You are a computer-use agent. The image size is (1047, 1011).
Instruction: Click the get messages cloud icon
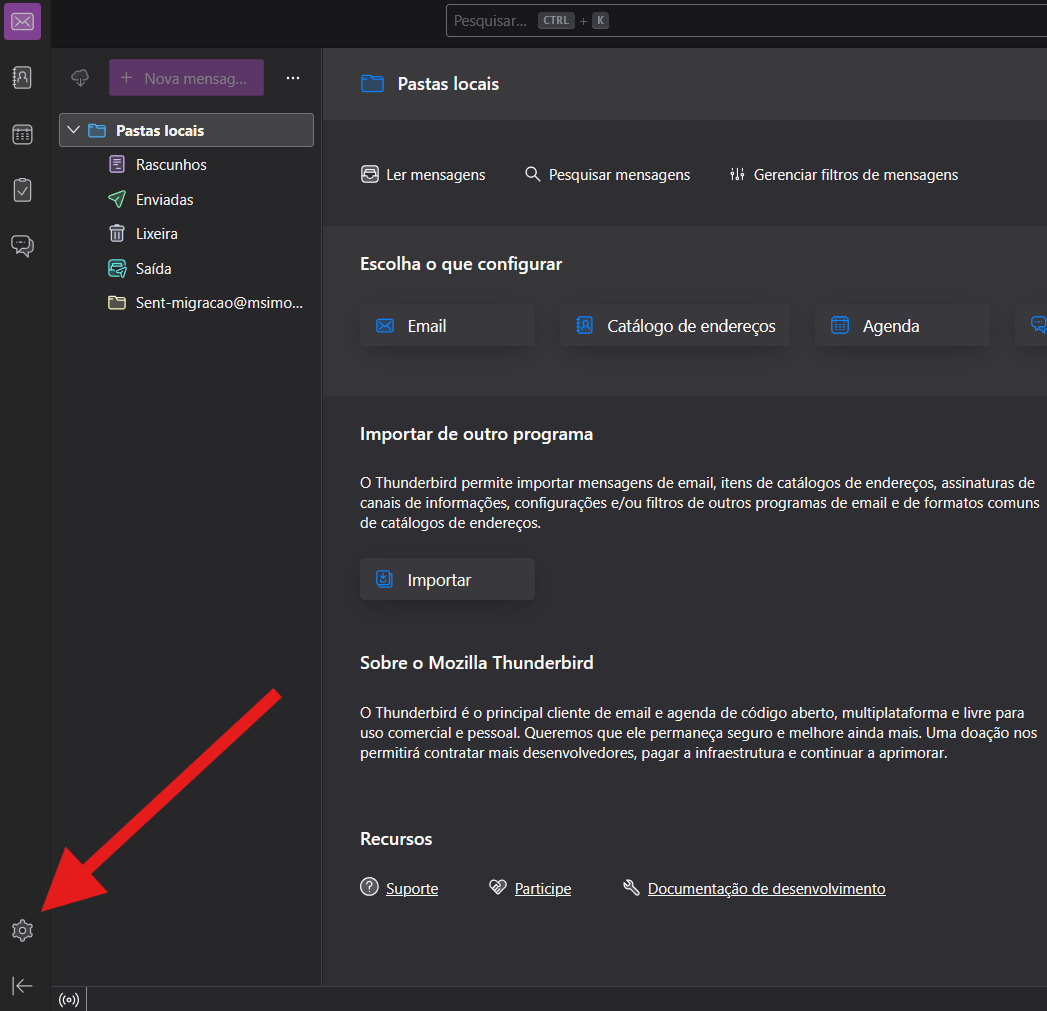80,78
